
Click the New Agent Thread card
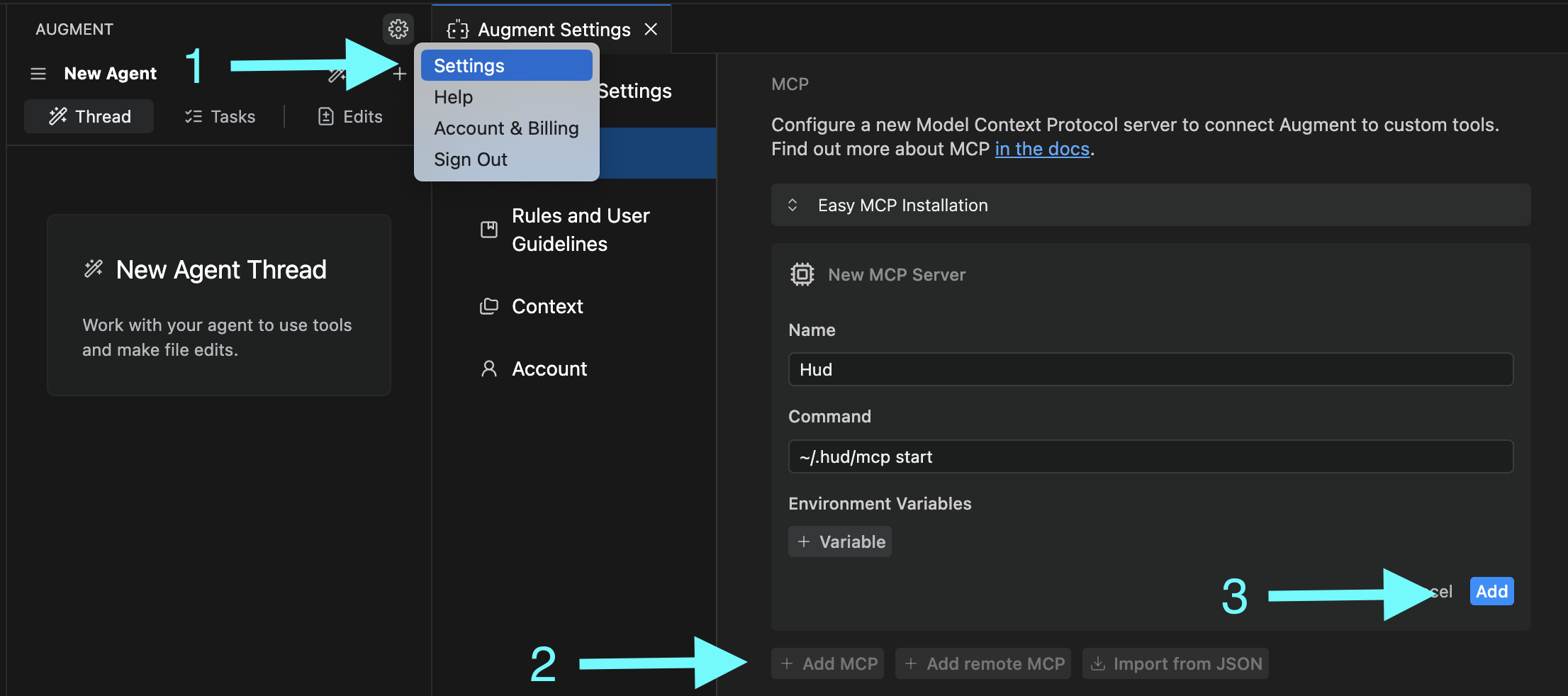(219, 305)
